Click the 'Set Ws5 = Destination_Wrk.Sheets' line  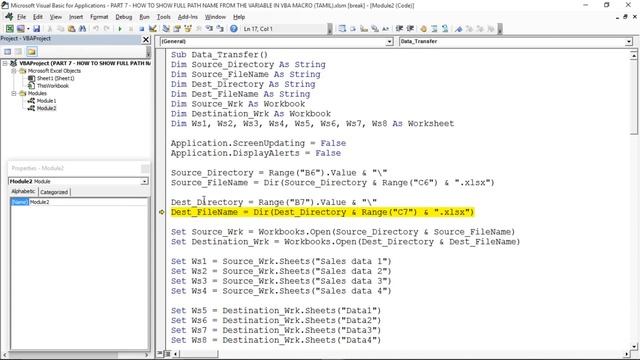click(276, 311)
